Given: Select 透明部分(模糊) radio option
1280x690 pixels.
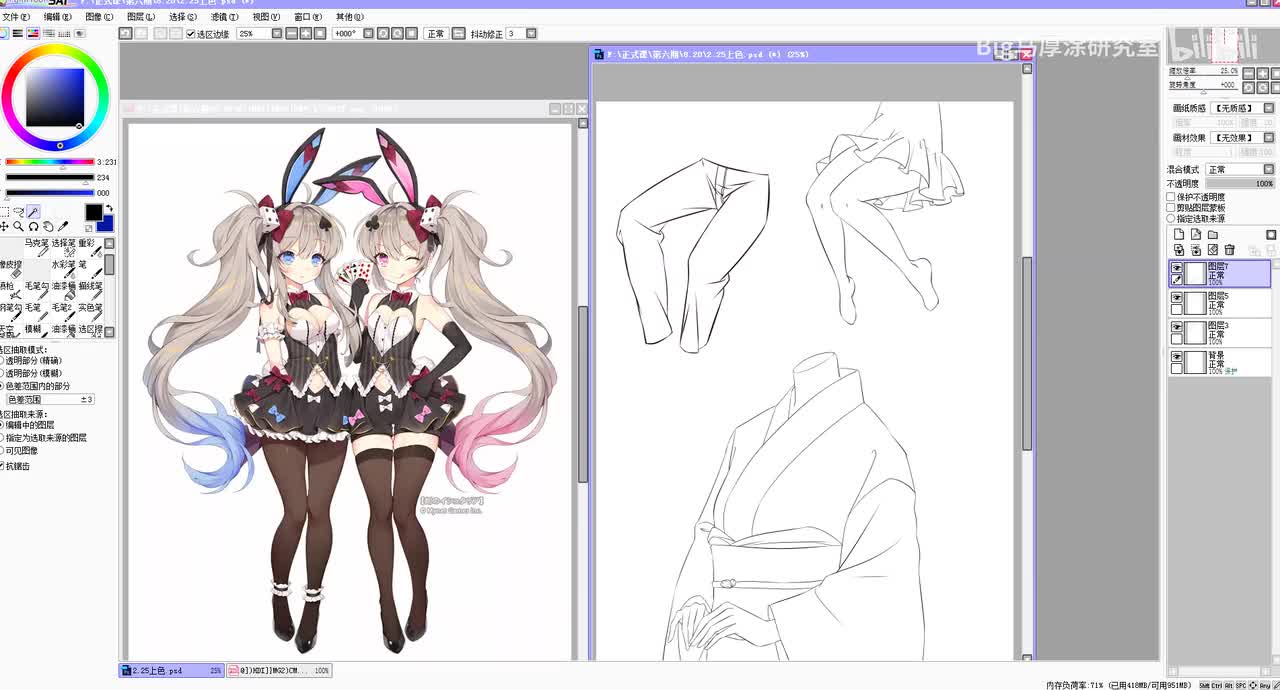Looking at the screenshot, I should coord(2,373).
